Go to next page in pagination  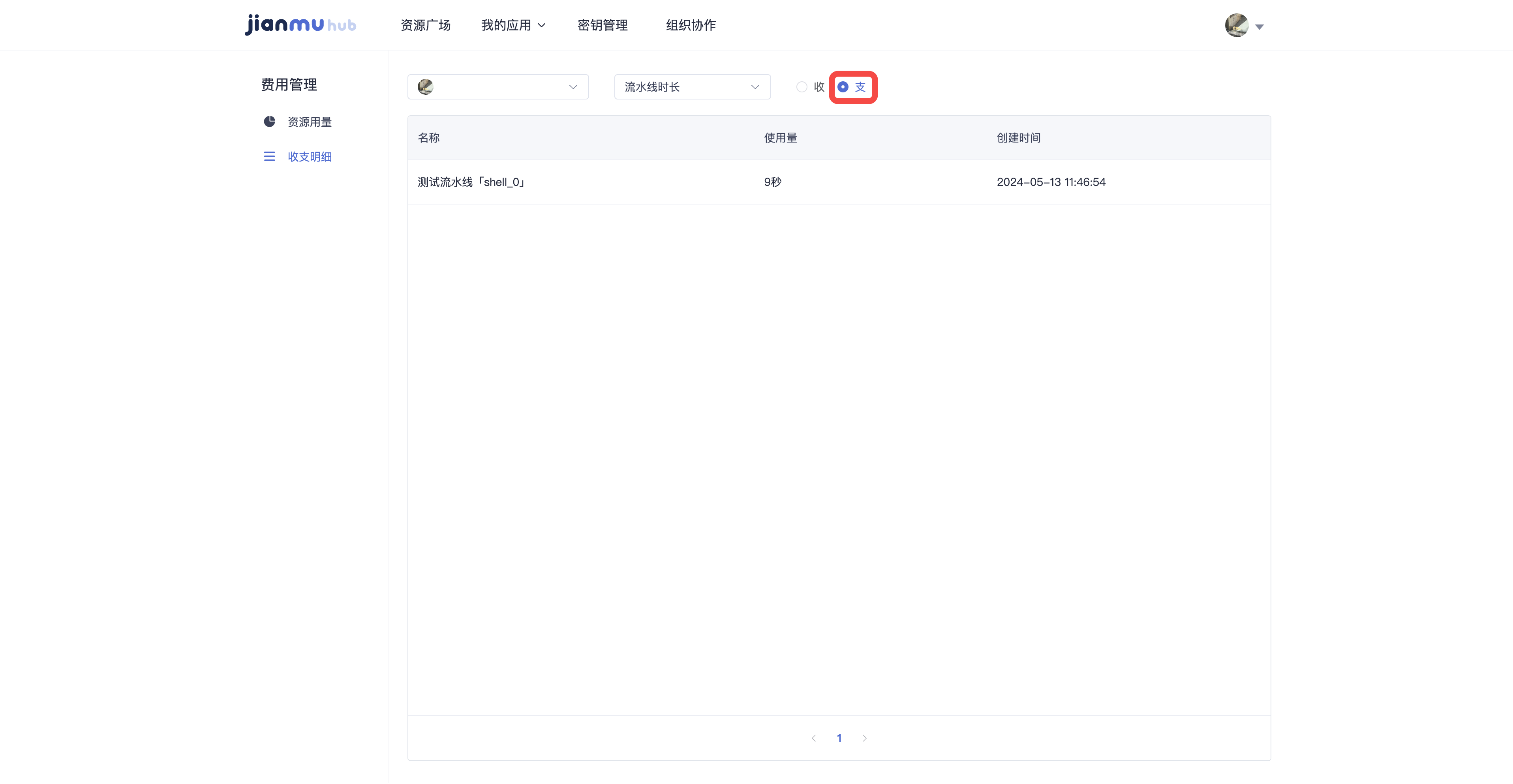click(865, 738)
